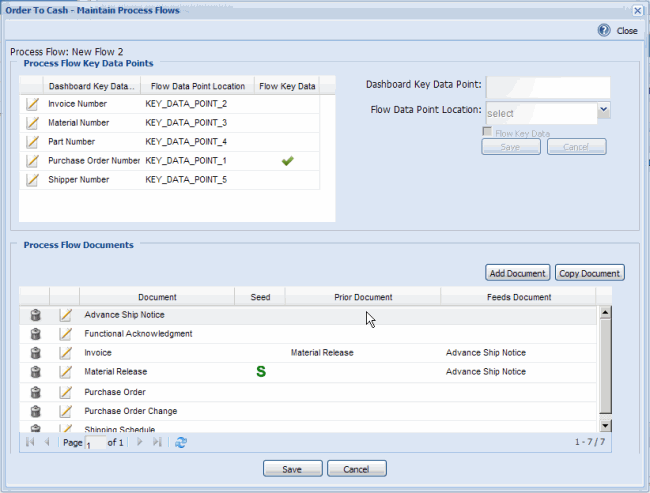650x493 pixels.
Task: Sort by Prior Document column header
Action: (363, 297)
